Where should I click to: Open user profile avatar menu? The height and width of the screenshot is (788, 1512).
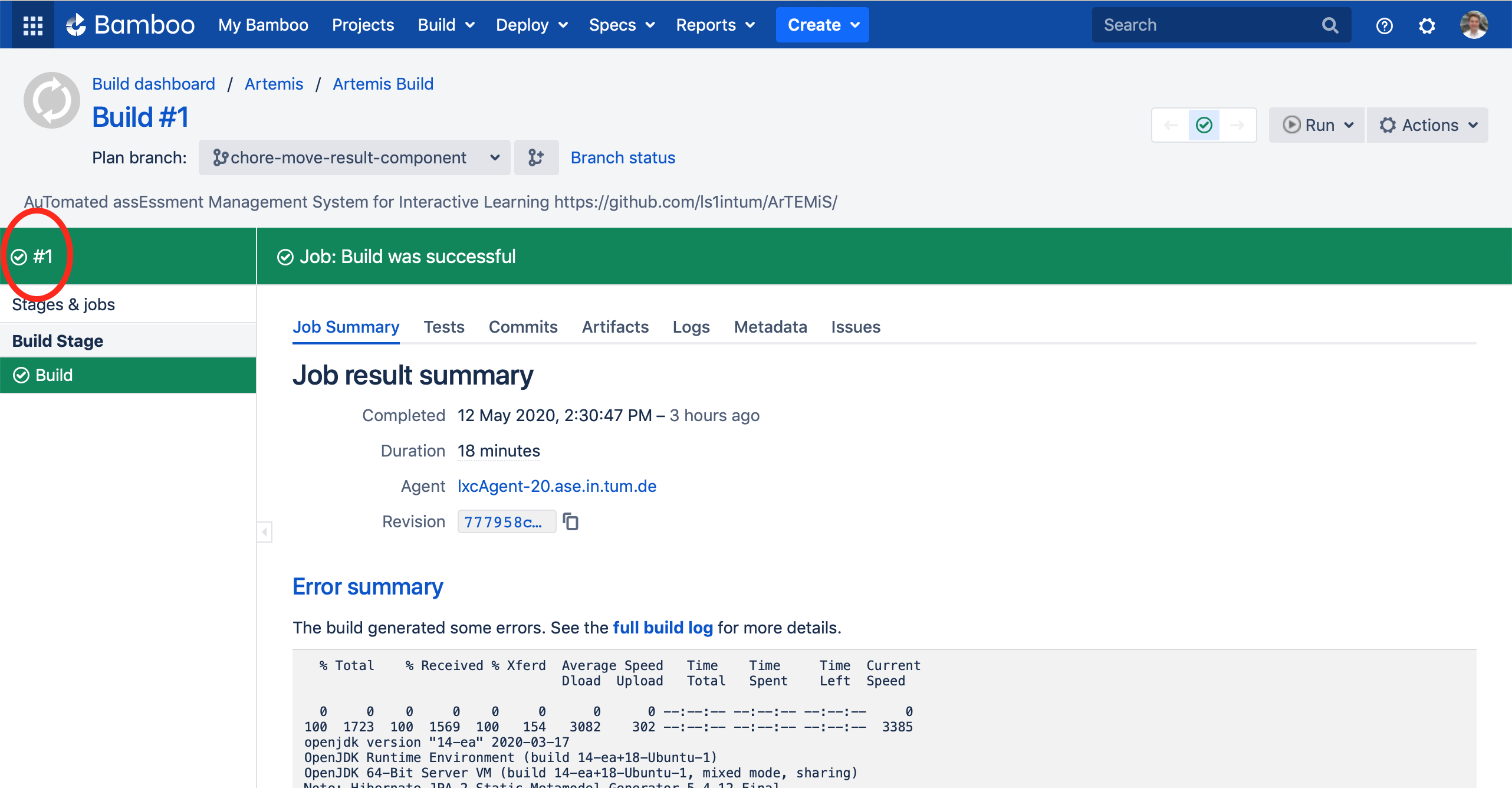tap(1474, 25)
